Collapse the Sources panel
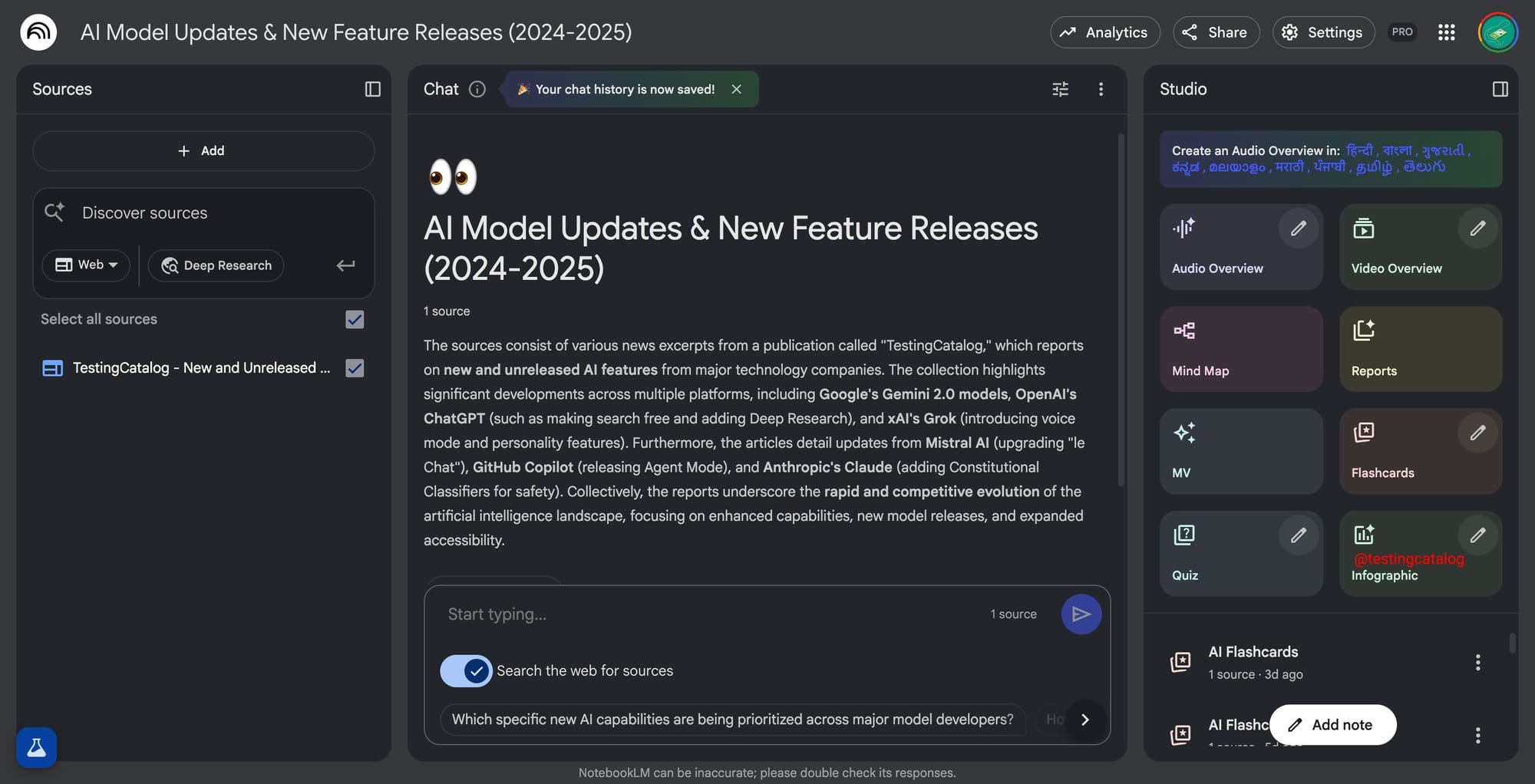 [372, 89]
